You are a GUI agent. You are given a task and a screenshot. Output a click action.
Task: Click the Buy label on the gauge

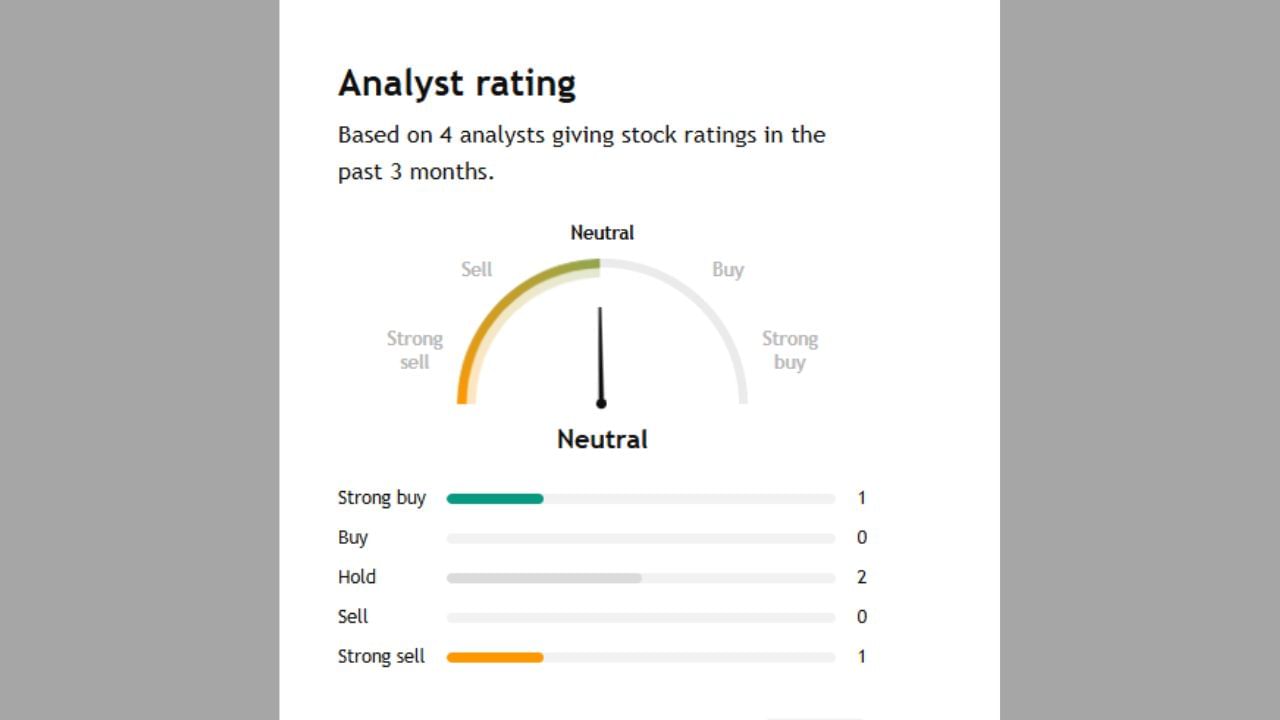[727, 270]
